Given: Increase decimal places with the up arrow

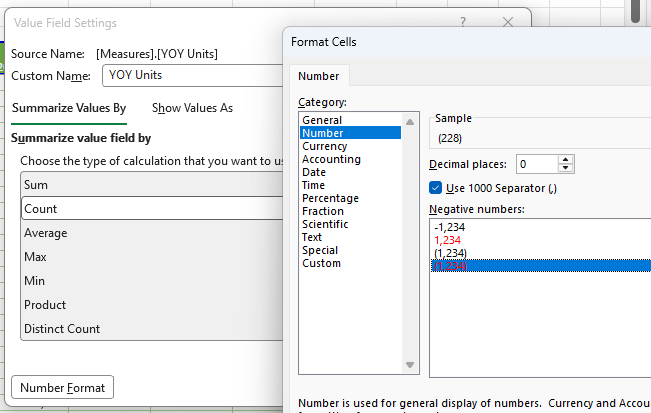Looking at the screenshot, I should [565, 160].
